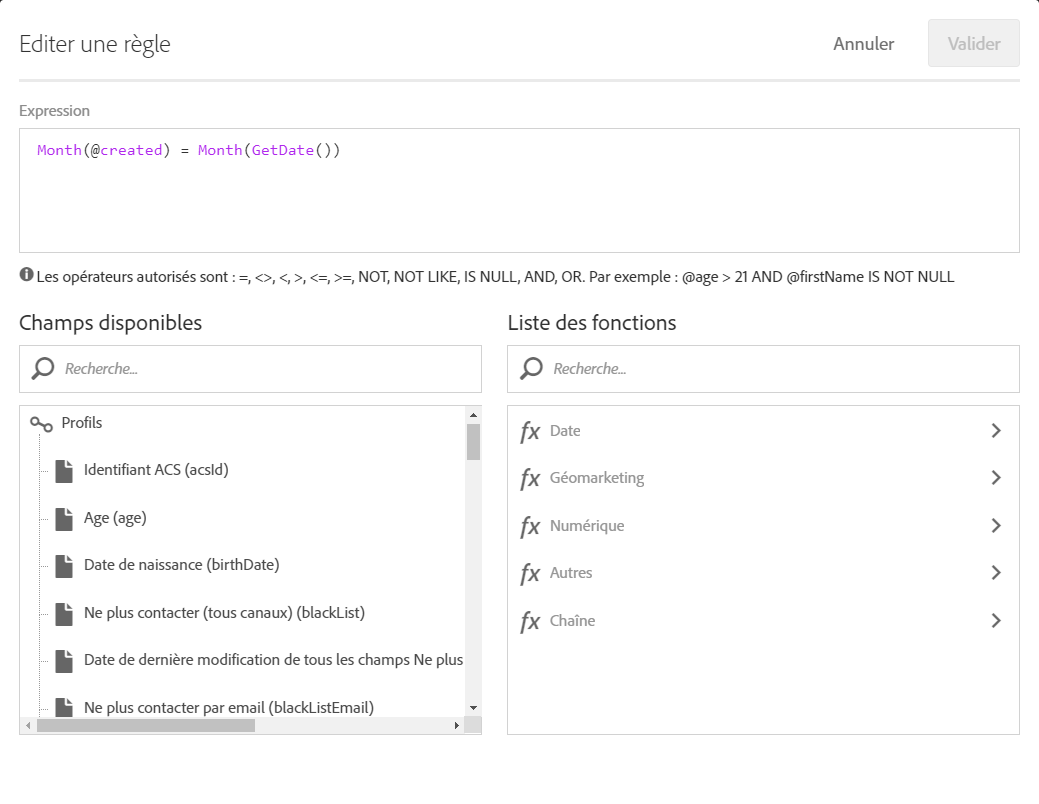
Task: Click the fx icon for Géomarketing functions
Action: point(530,478)
